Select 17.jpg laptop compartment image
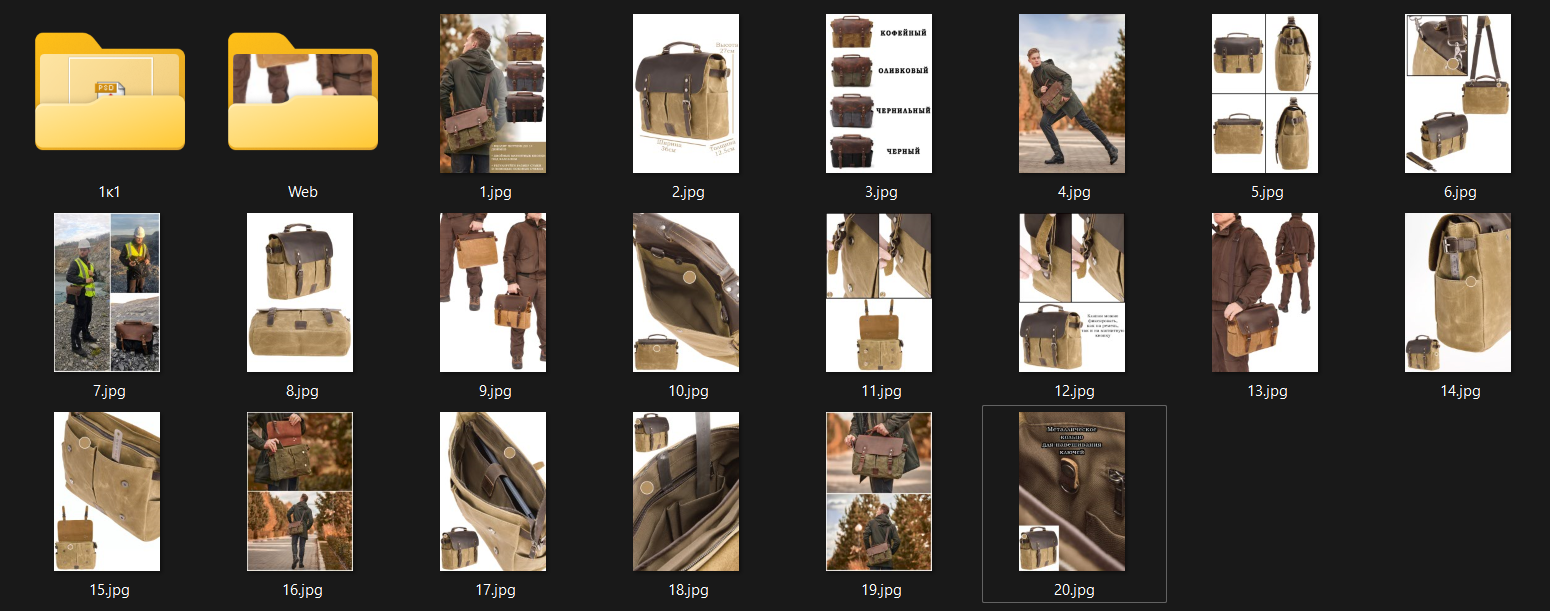 [x=493, y=491]
